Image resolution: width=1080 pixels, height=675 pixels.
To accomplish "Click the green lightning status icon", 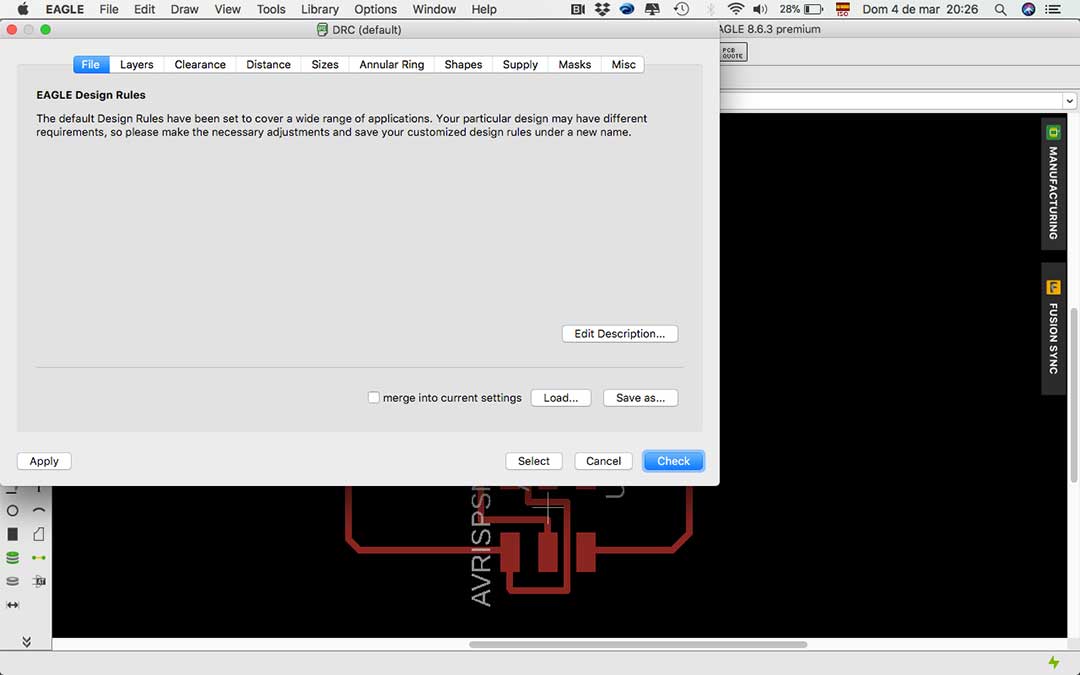I will tap(1054, 663).
